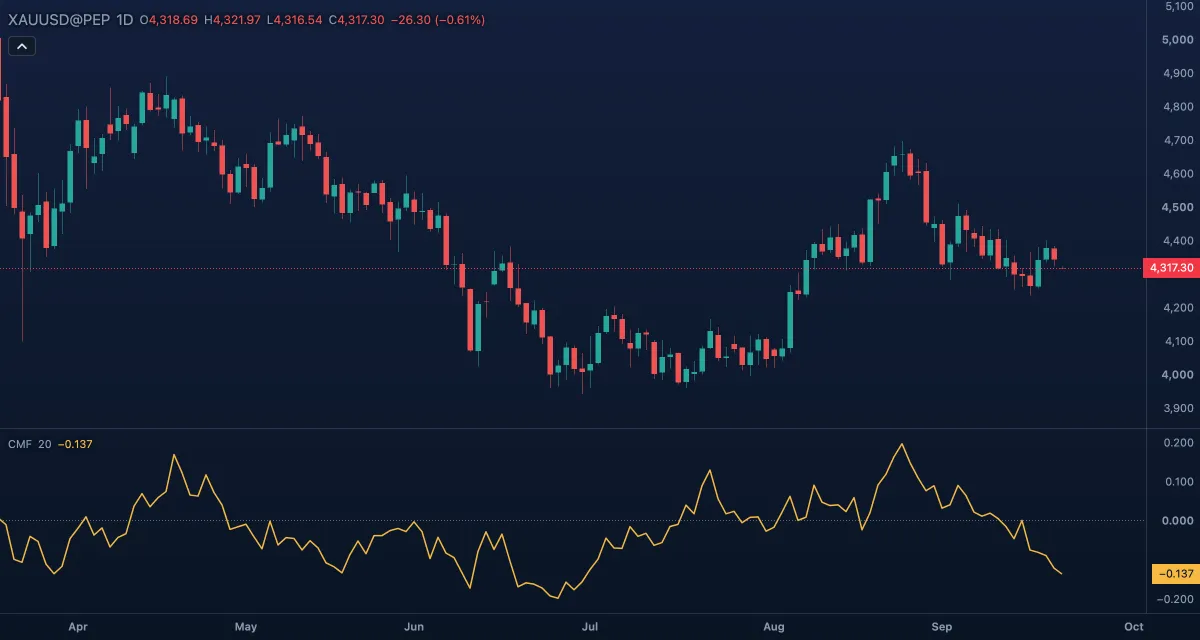Click the CMF 20 indicator label
1200x640 pixels.
[x=29, y=444]
